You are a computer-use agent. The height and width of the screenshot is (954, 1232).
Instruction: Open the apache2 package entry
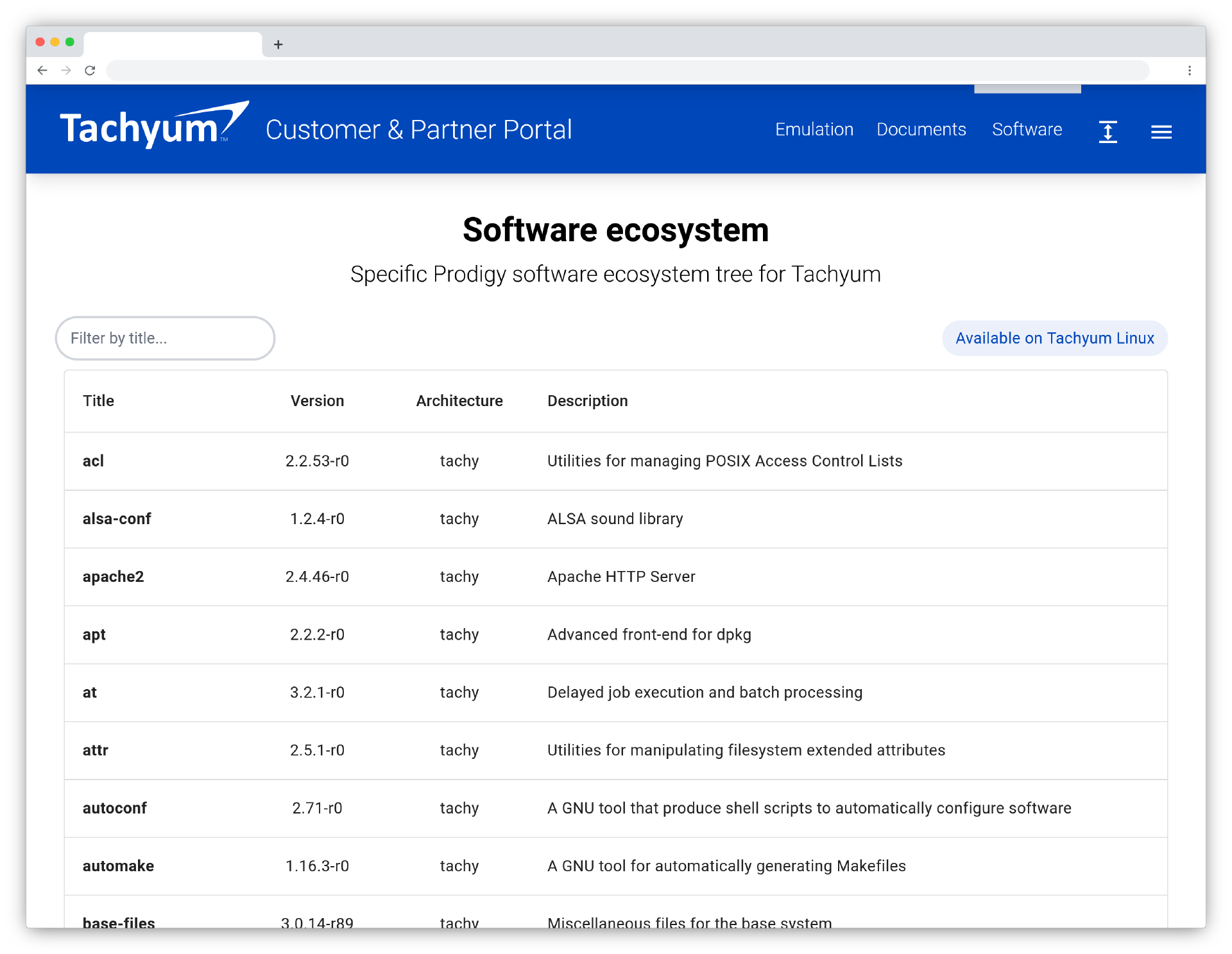(113, 577)
